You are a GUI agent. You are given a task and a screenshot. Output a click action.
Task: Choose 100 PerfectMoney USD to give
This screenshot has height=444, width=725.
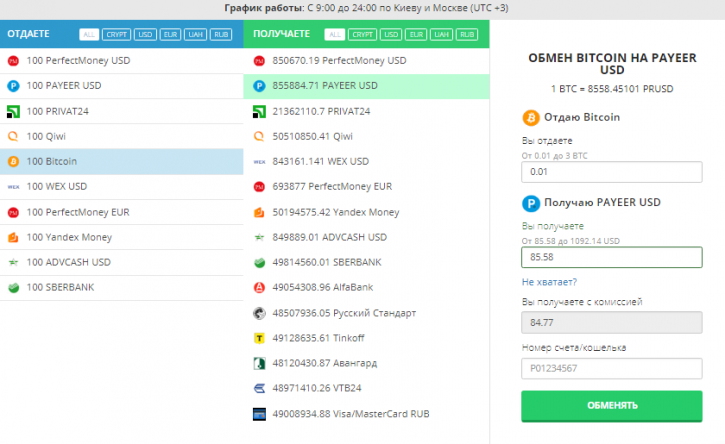pyautogui.click(x=122, y=61)
